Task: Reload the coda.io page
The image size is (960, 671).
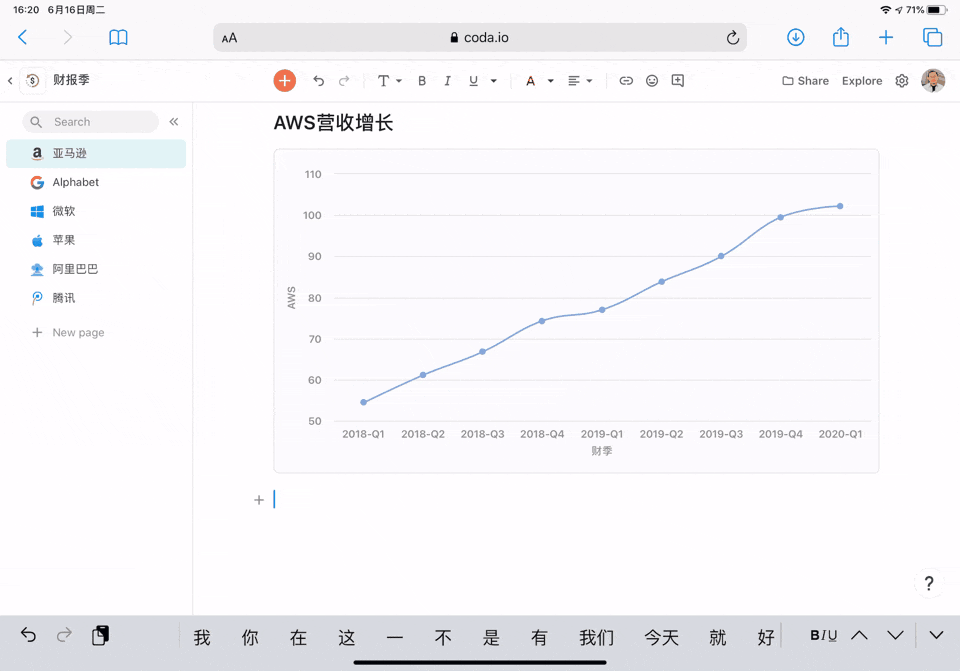Action: click(x=732, y=38)
